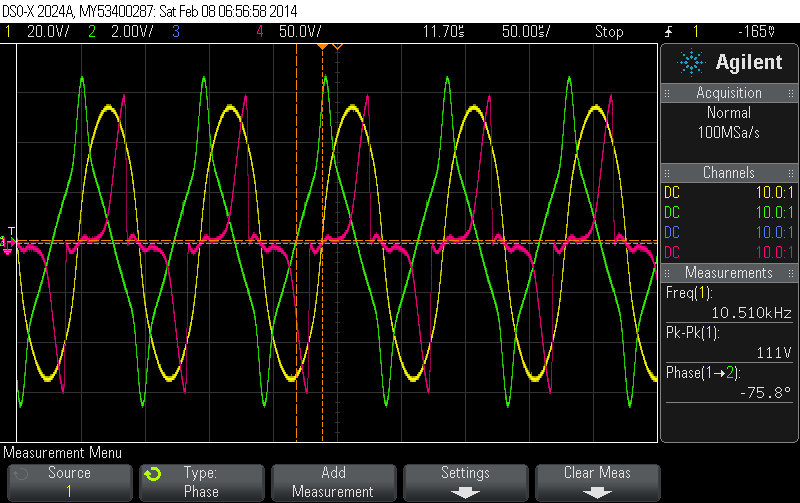Click the green DC coupling entry for channel 2
800x503 pixels.
672,213
